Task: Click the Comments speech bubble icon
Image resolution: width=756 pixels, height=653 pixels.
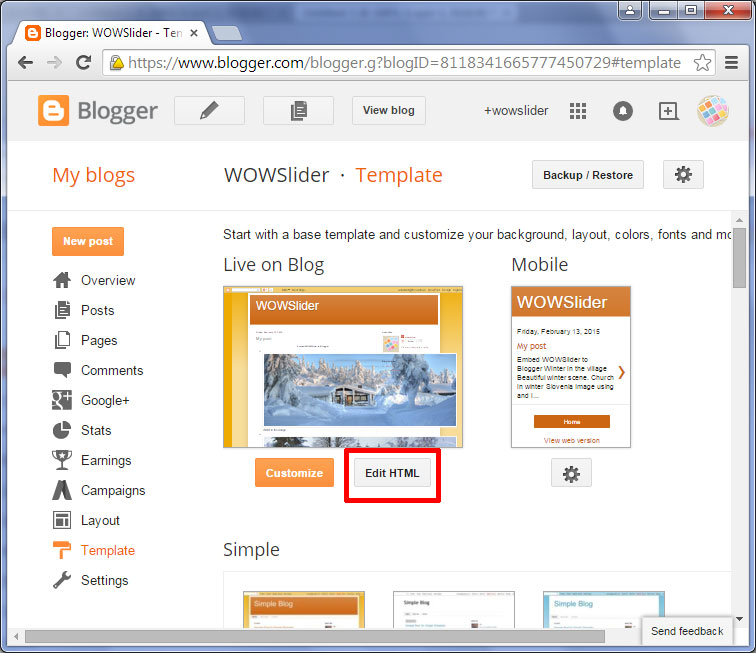Action: point(62,370)
